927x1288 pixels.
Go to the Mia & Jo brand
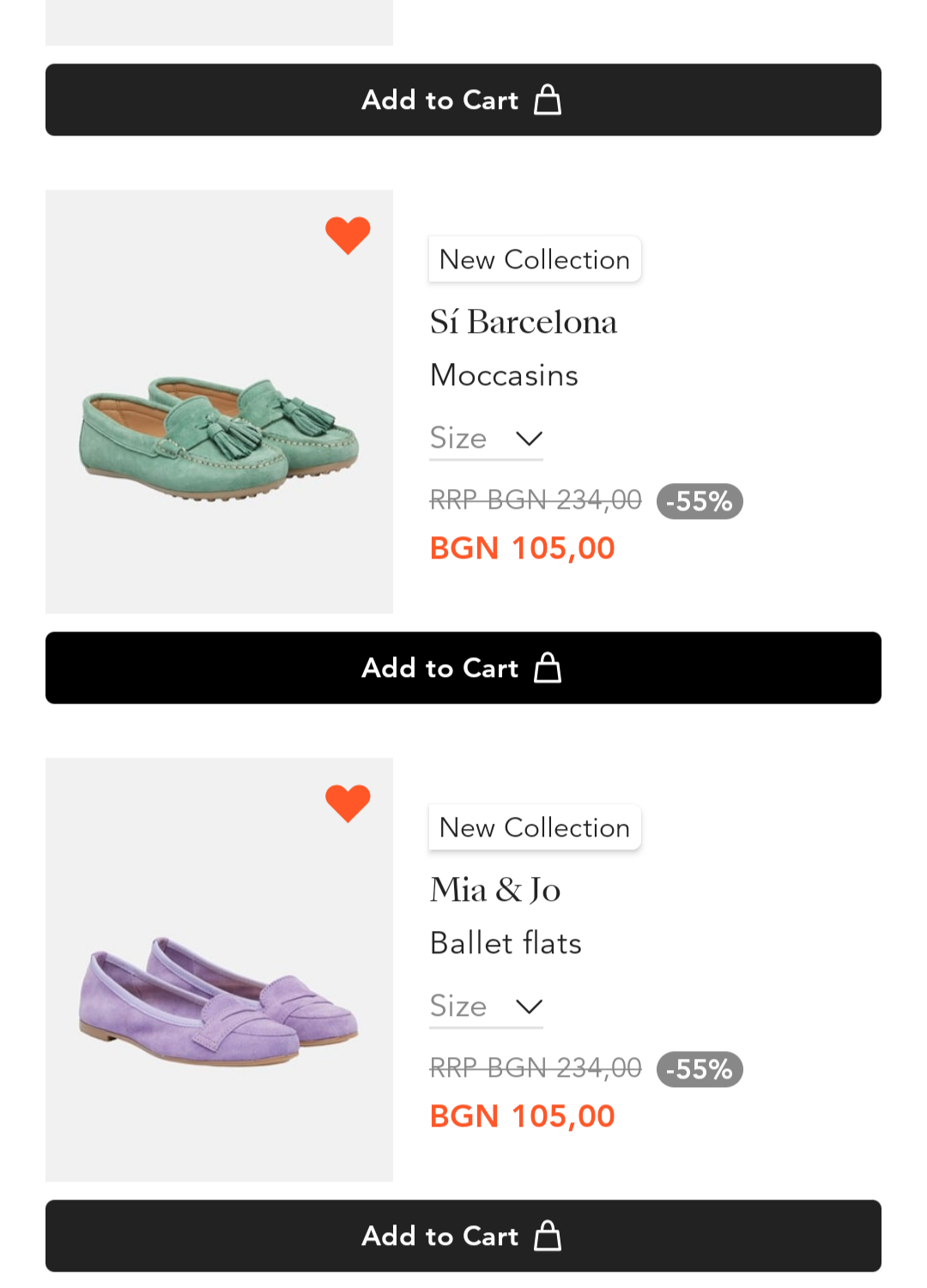click(x=495, y=891)
